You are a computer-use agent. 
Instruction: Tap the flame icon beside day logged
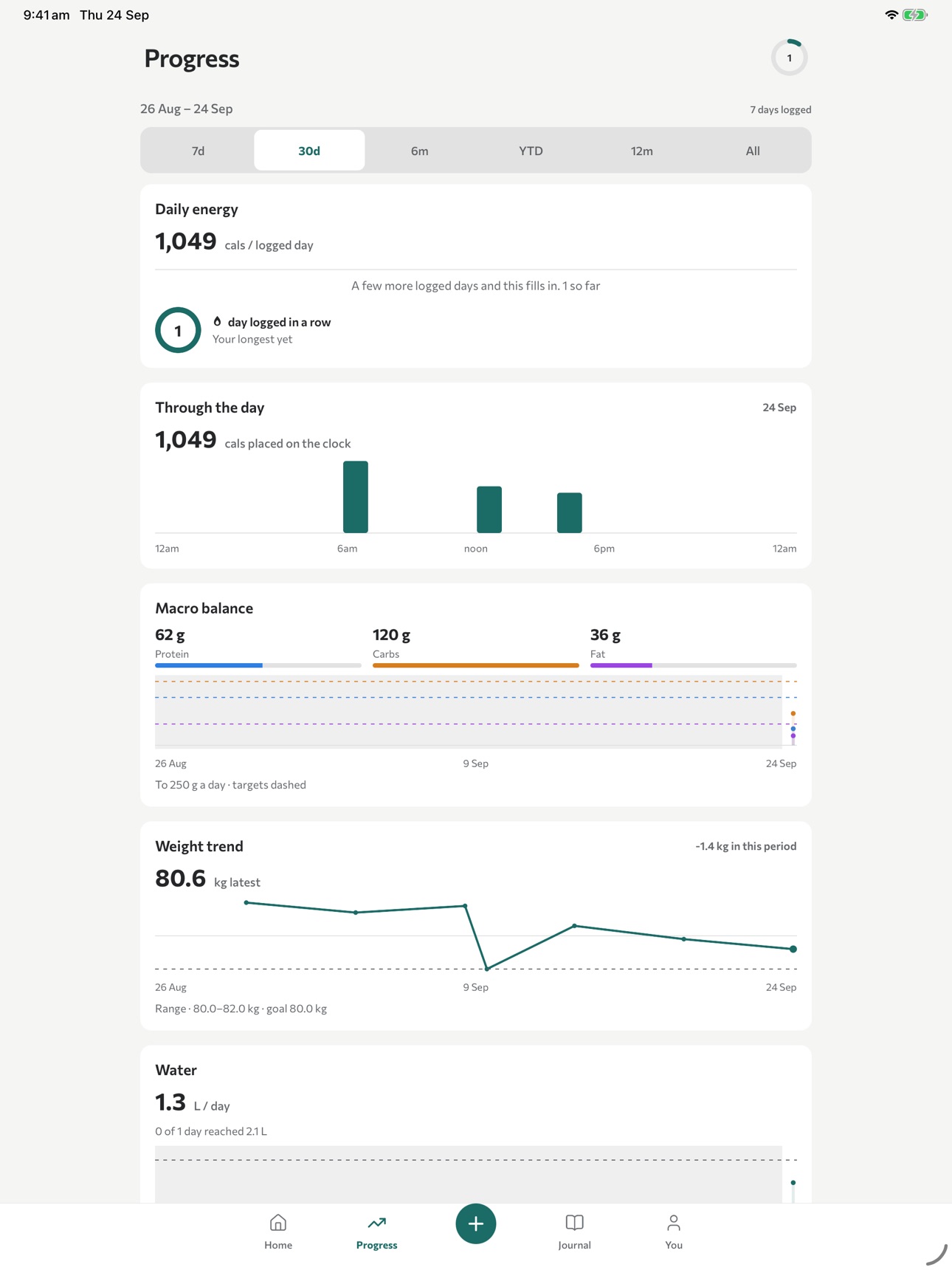[217, 321]
